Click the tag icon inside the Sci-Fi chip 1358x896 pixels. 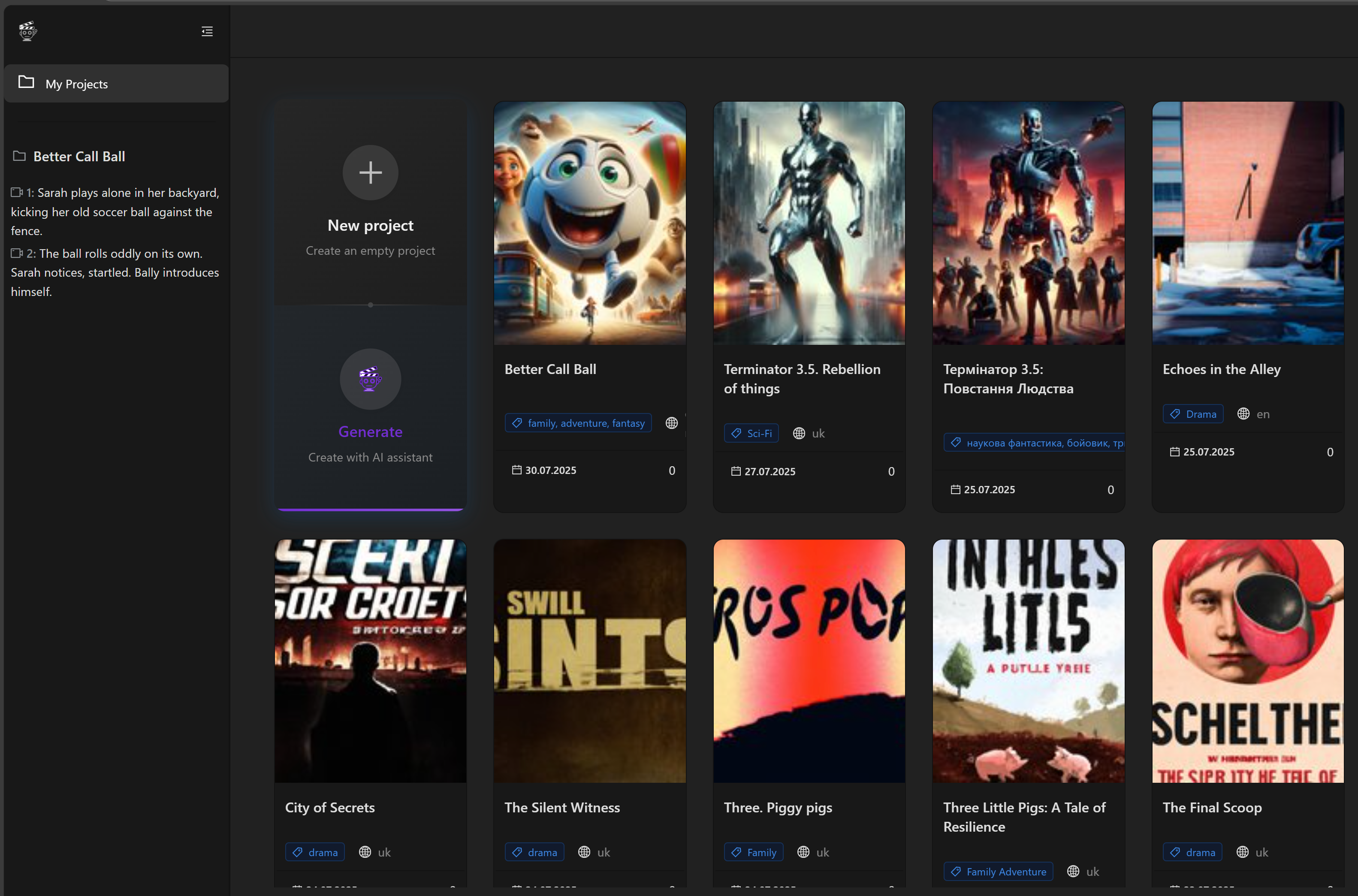pos(736,433)
